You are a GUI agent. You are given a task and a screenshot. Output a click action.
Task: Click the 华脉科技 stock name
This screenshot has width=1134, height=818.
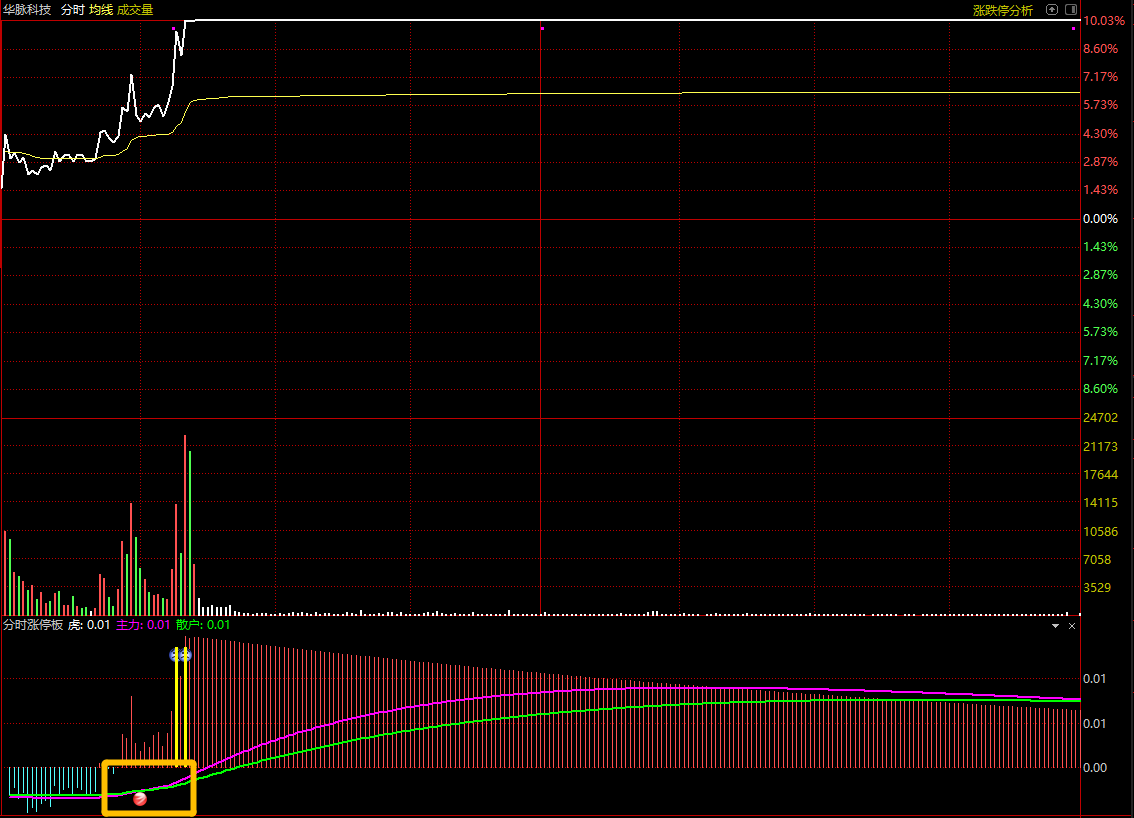coord(27,10)
